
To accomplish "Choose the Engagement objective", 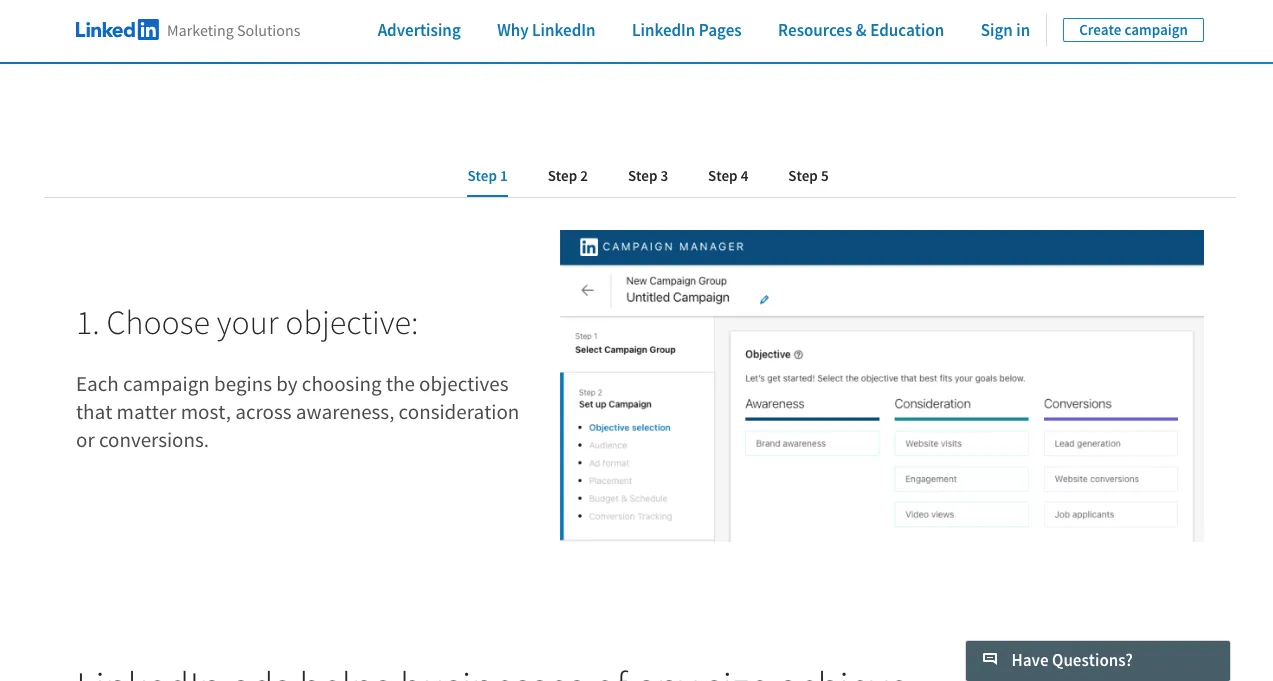I will point(961,479).
